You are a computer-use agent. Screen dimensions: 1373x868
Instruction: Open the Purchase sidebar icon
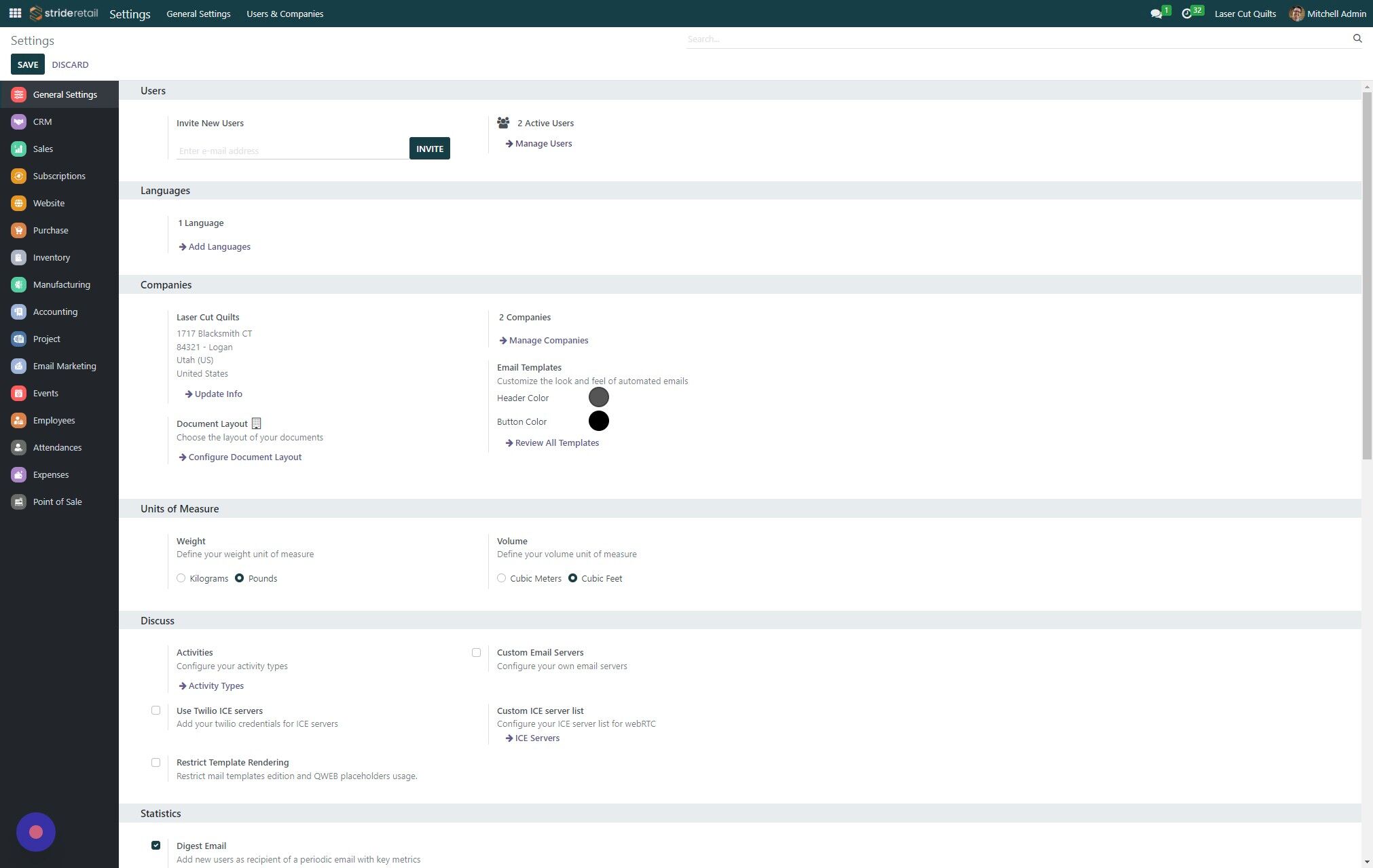point(19,231)
